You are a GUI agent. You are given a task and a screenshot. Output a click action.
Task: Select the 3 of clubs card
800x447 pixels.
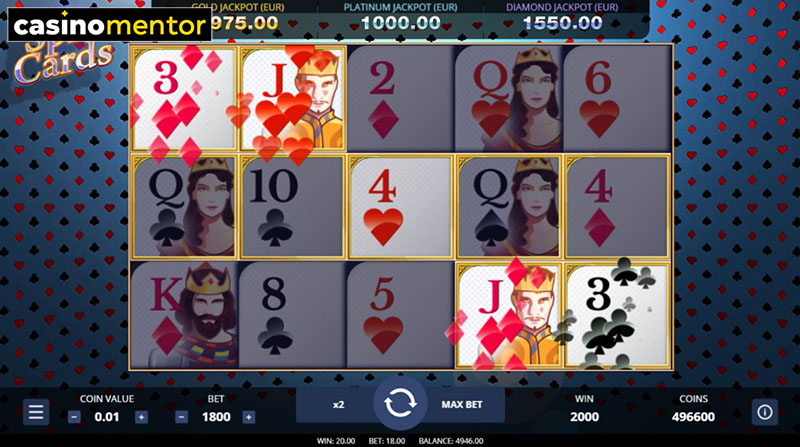[x=617, y=315]
